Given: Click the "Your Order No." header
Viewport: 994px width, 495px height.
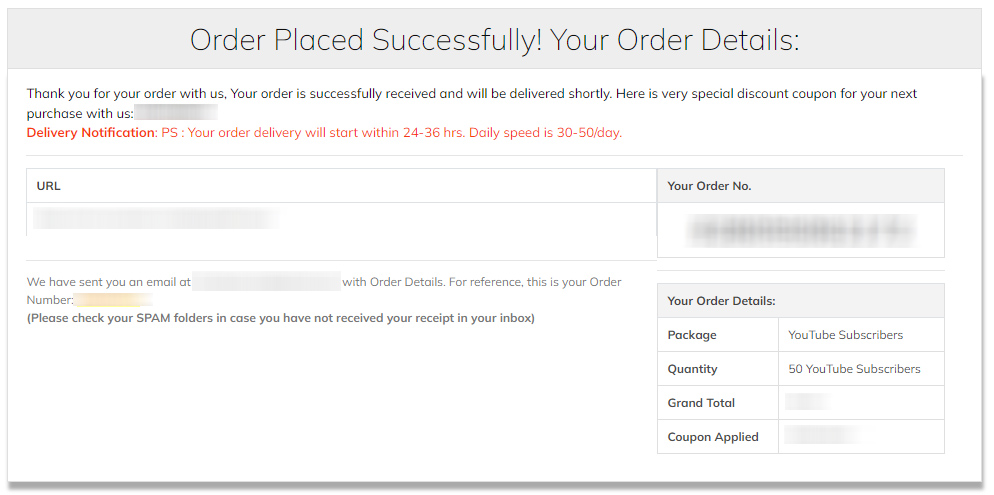Looking at the screenshot, I should [709, 186].
